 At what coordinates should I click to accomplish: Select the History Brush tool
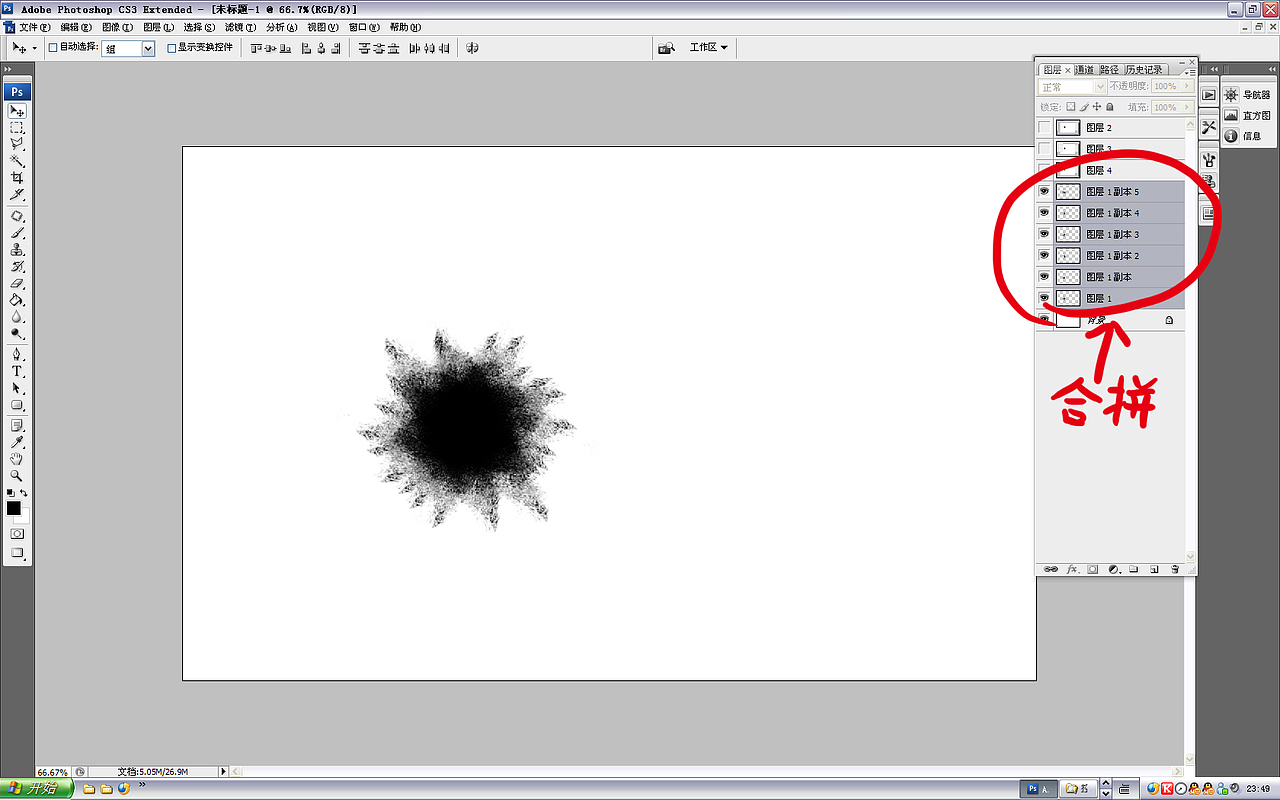pos(17,267)
